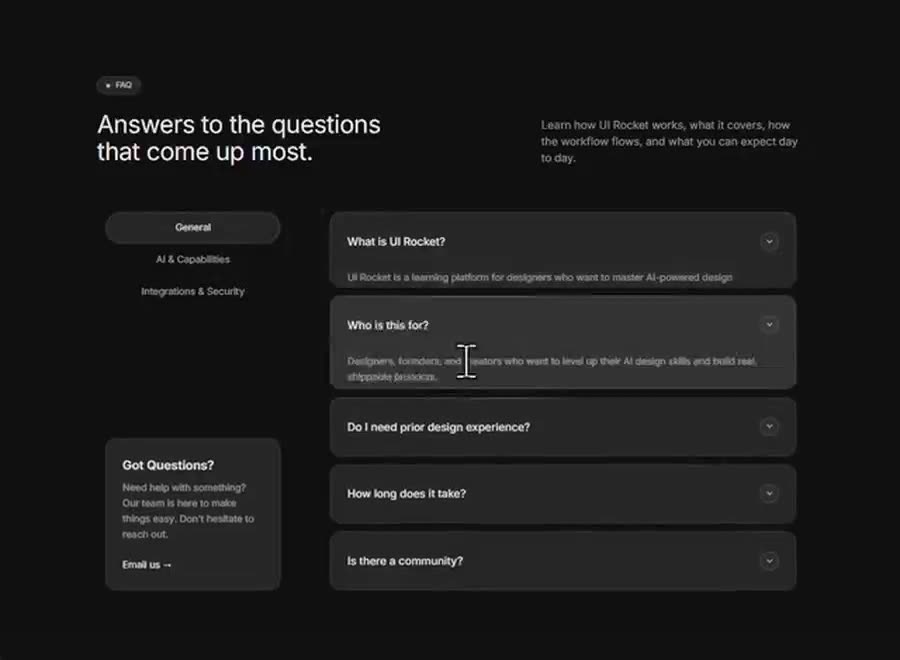900x660 pixels.
Task: Collapse the "What is UI Rocket?" chevron
Action: coord(769,242)
